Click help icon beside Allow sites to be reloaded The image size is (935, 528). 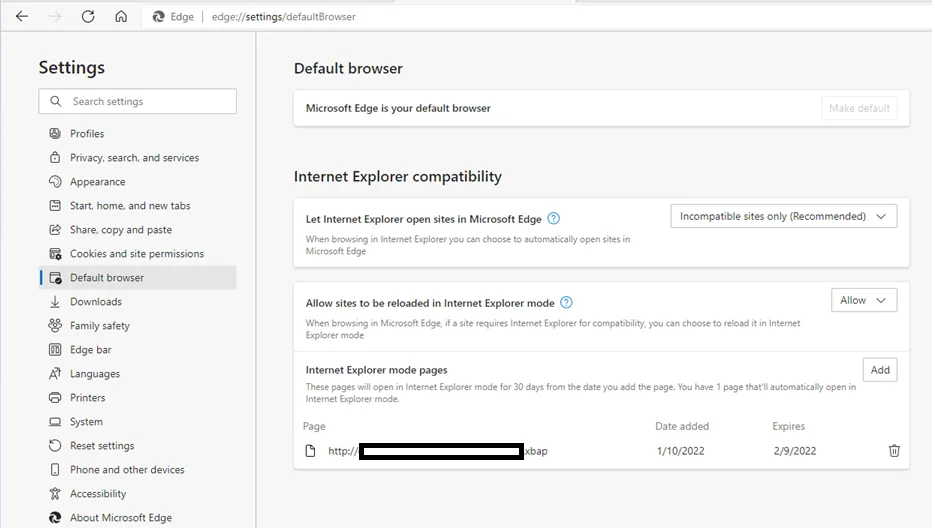[x=566, y=302]
